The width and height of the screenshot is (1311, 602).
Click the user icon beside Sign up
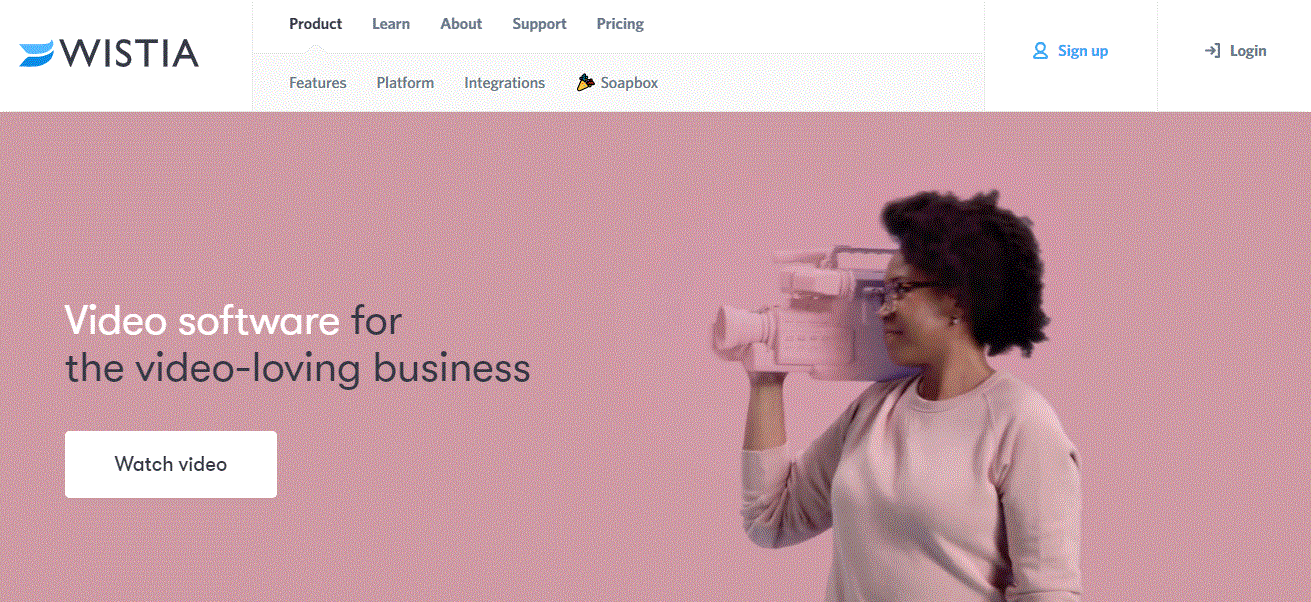point(1040,51)
